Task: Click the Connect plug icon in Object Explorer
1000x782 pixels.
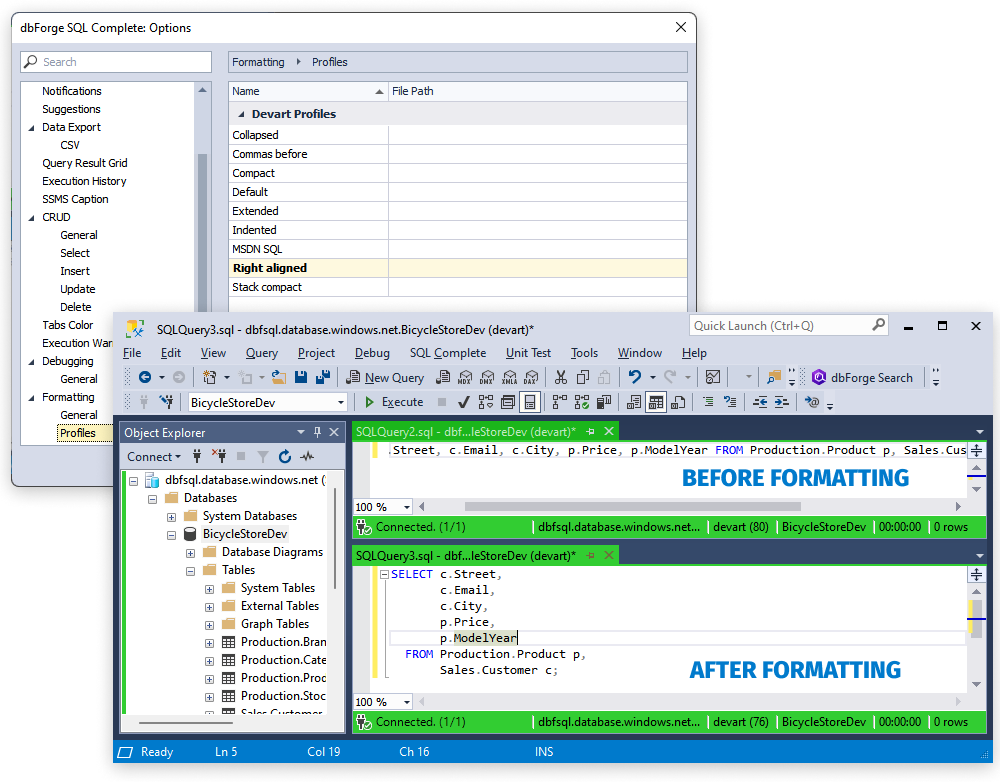Action: pyautogui.click(x=197, y=457)
